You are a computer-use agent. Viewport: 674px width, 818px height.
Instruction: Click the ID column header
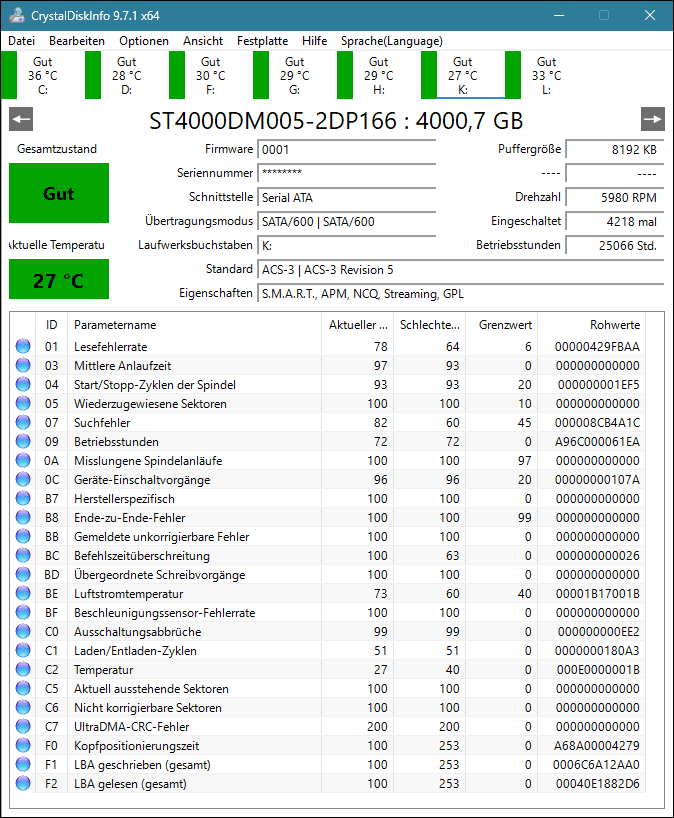point(51,324)
